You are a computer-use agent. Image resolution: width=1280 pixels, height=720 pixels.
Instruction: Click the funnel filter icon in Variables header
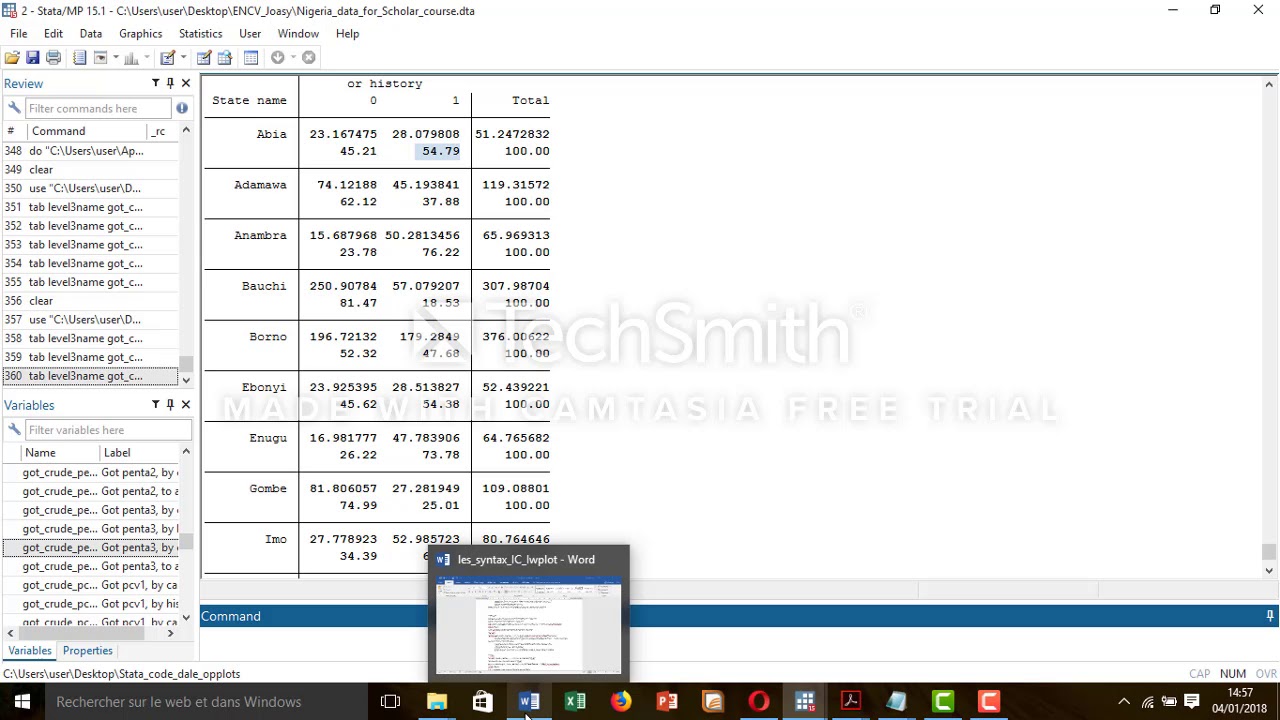[155, 404]
